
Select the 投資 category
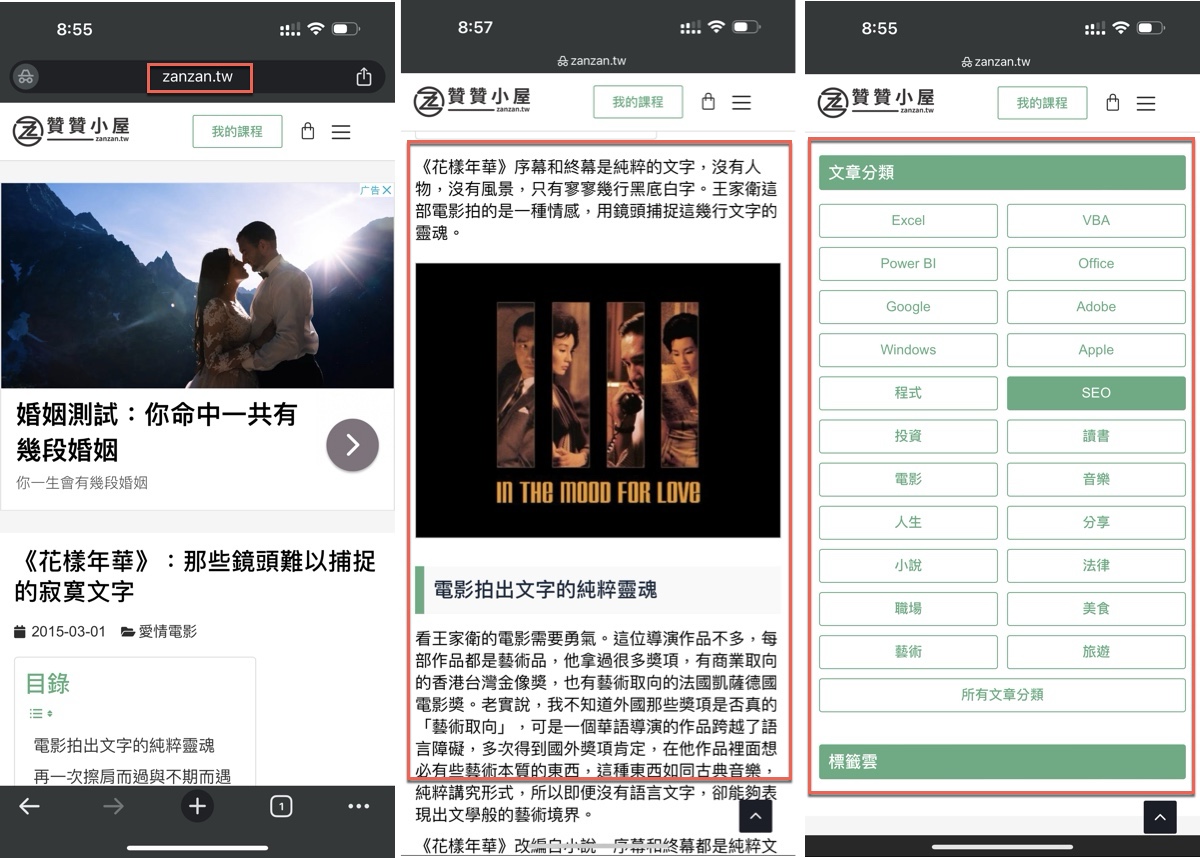(x=908, y=436)
